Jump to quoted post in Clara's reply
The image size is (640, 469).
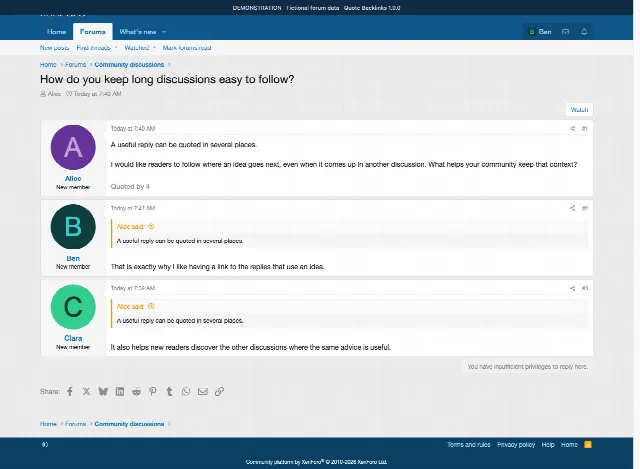pyautogui.click(x=151, y=306)
